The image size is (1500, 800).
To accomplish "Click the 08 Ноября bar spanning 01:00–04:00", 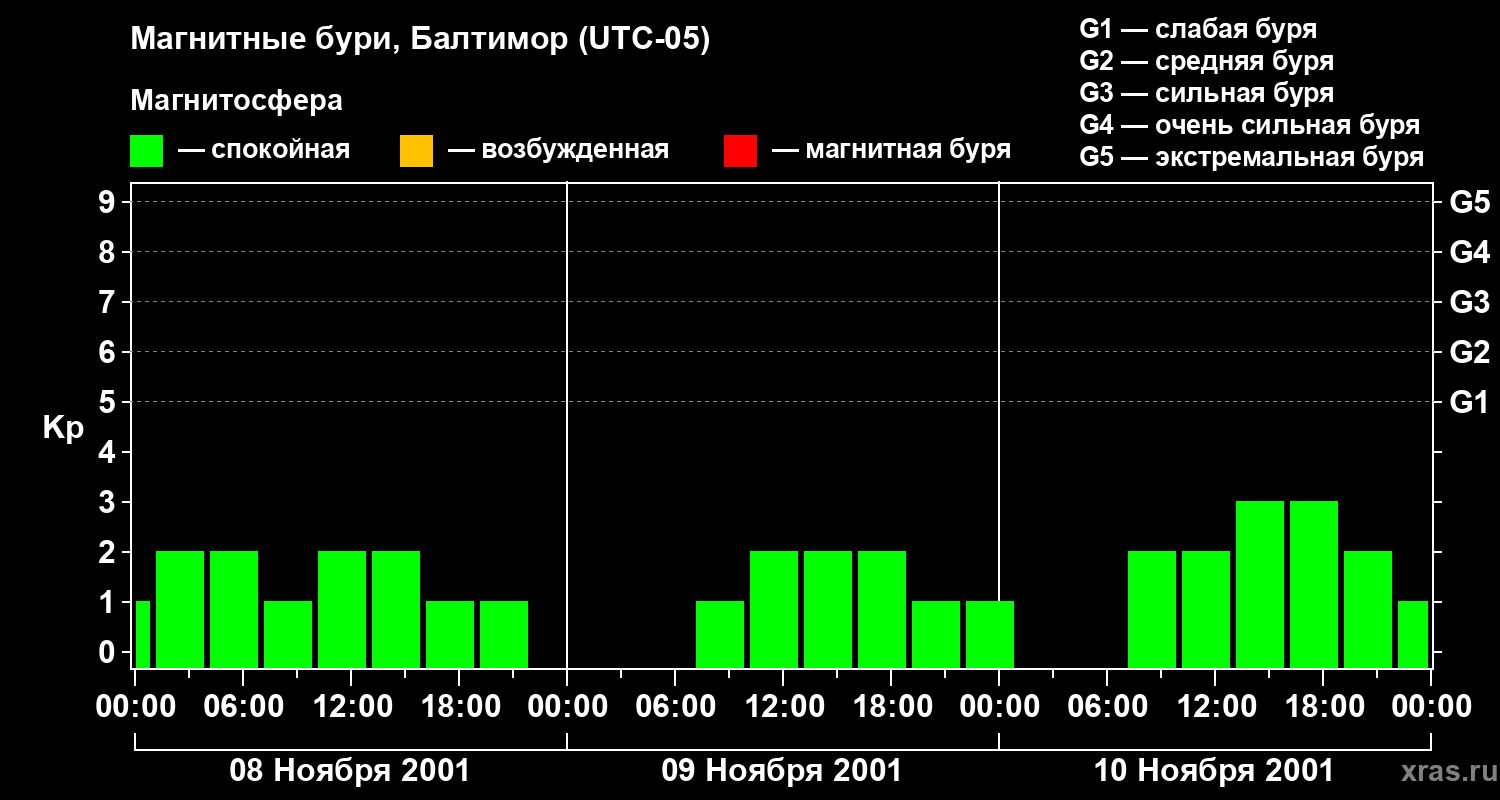I will click(x=180, y=609).
